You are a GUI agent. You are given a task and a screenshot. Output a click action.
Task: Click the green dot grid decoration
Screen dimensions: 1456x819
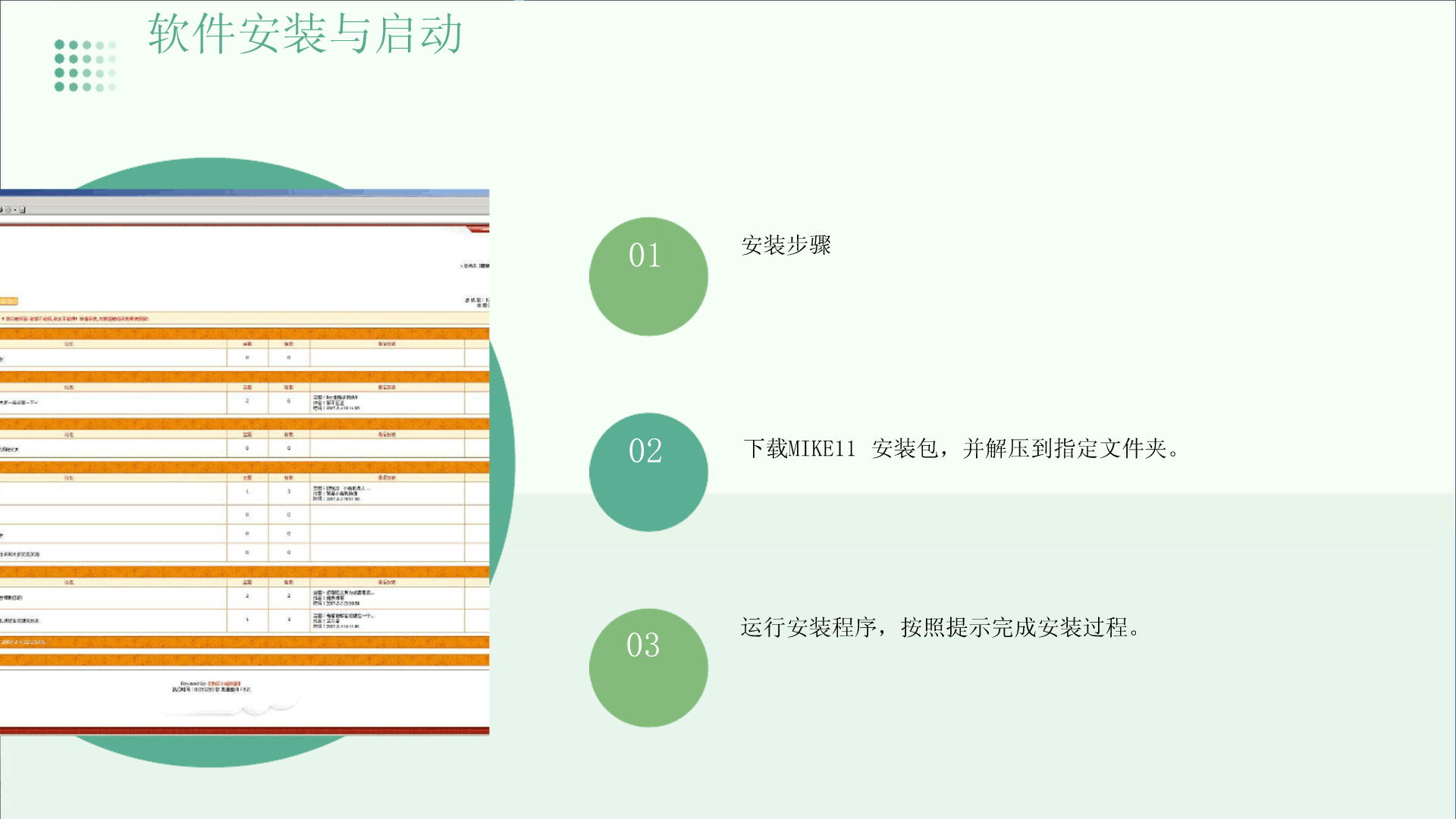(x=85, y=66)
